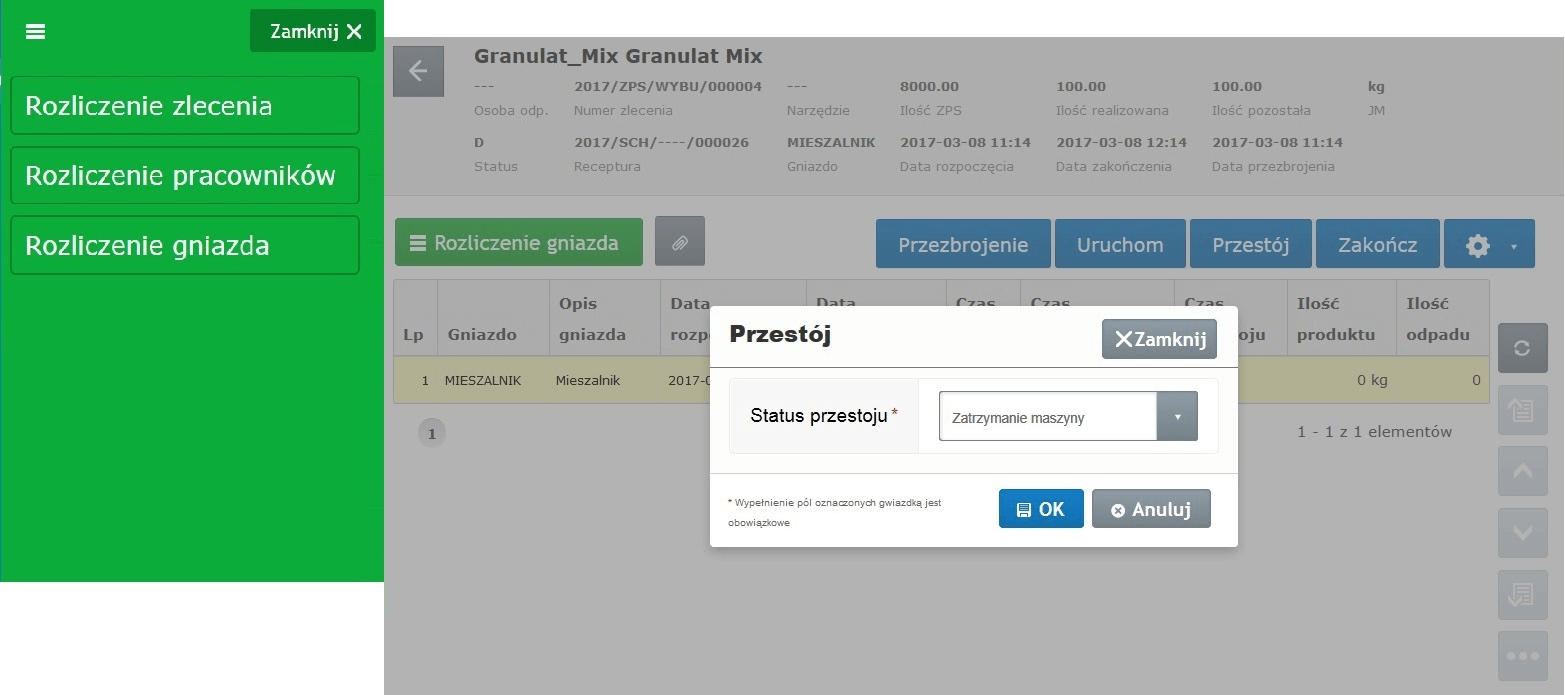Go back using the left arrow icon
The width and height of the screenshot is (1565, 695).
click(x=418, y=71)
